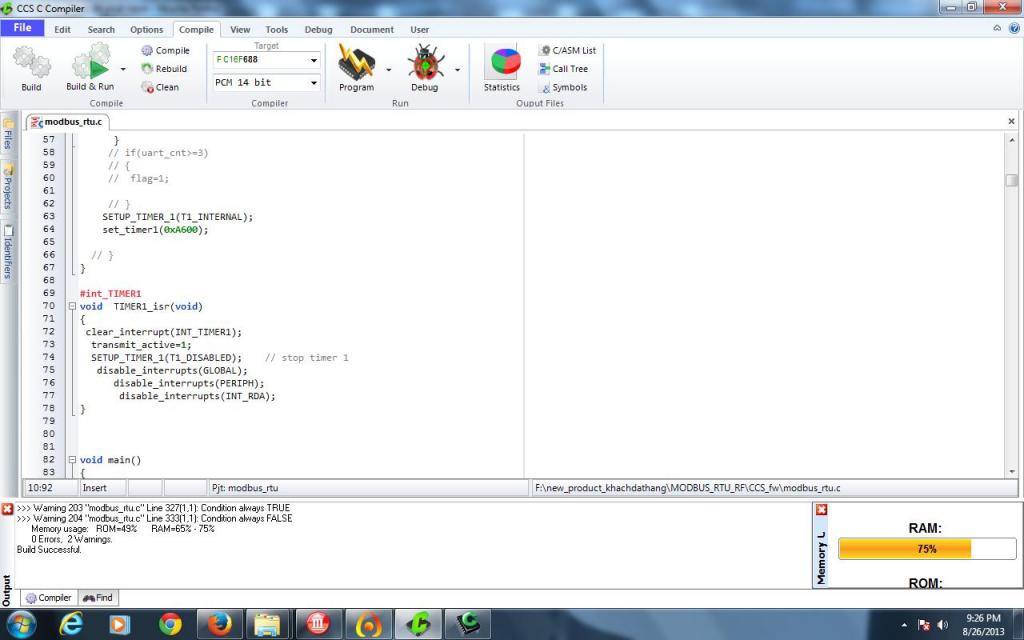Close the Memory panel with its red X
The image size is (1024, 640).
(x=822, y=509)
